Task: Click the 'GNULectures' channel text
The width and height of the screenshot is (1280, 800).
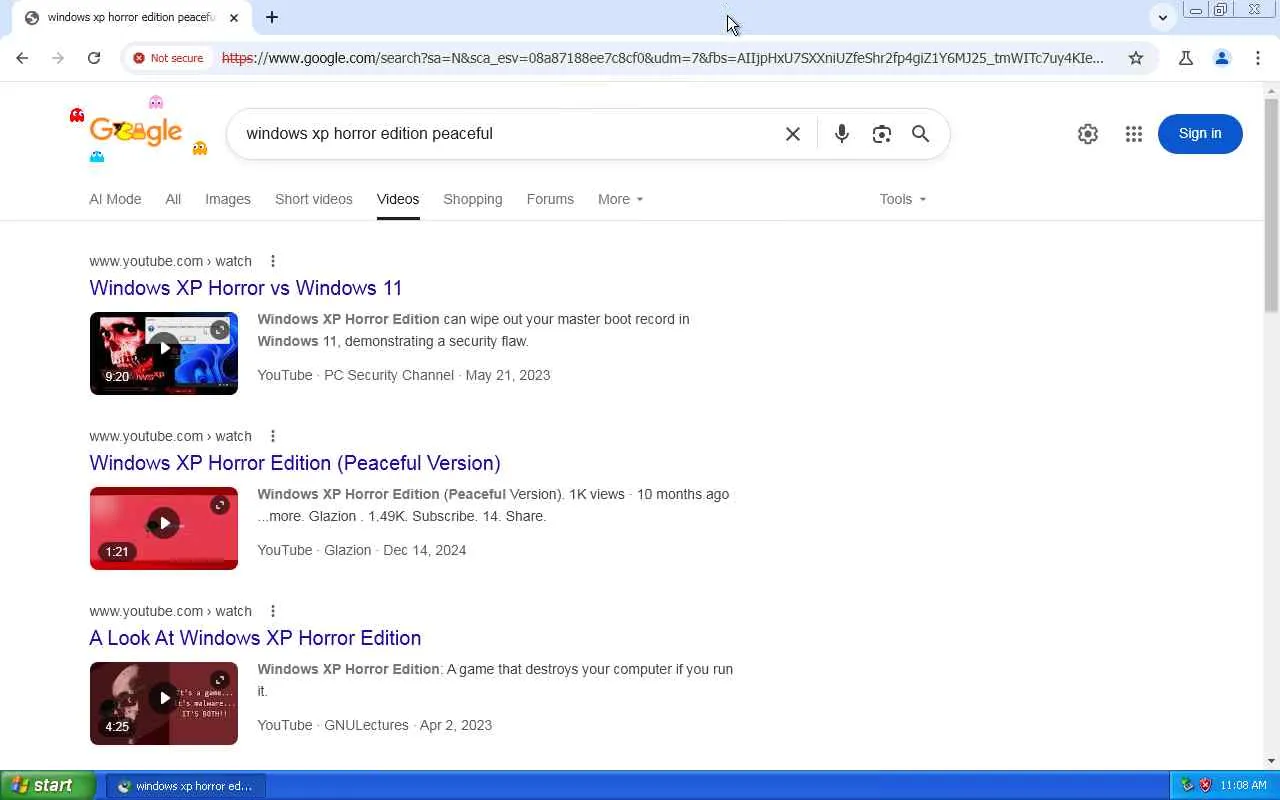Action: (366, 725)
